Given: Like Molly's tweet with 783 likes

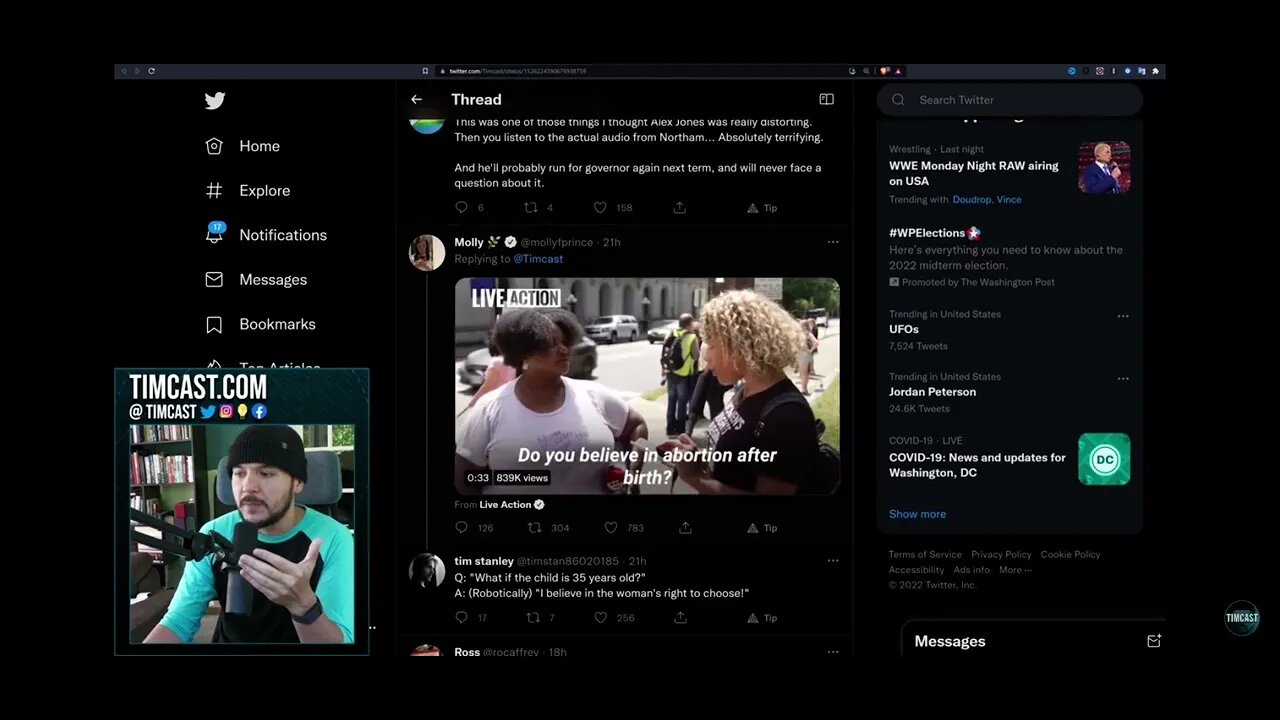Looking at the screenshot, I should pos(611,528).
